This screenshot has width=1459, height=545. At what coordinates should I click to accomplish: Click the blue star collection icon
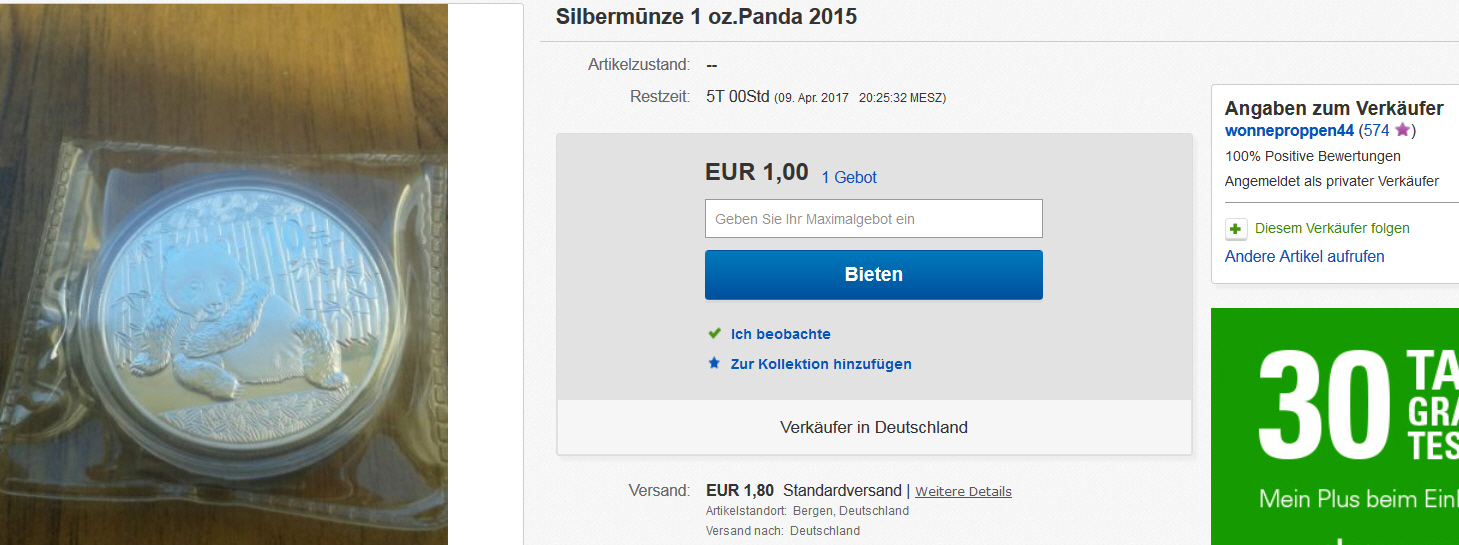coord(714,363)
